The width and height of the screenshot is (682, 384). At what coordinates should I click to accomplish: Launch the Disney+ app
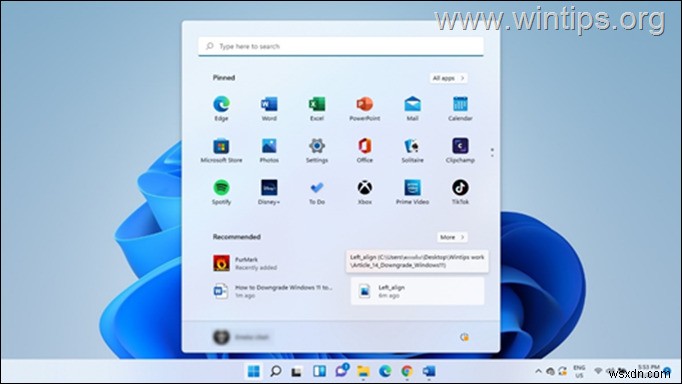269,192
